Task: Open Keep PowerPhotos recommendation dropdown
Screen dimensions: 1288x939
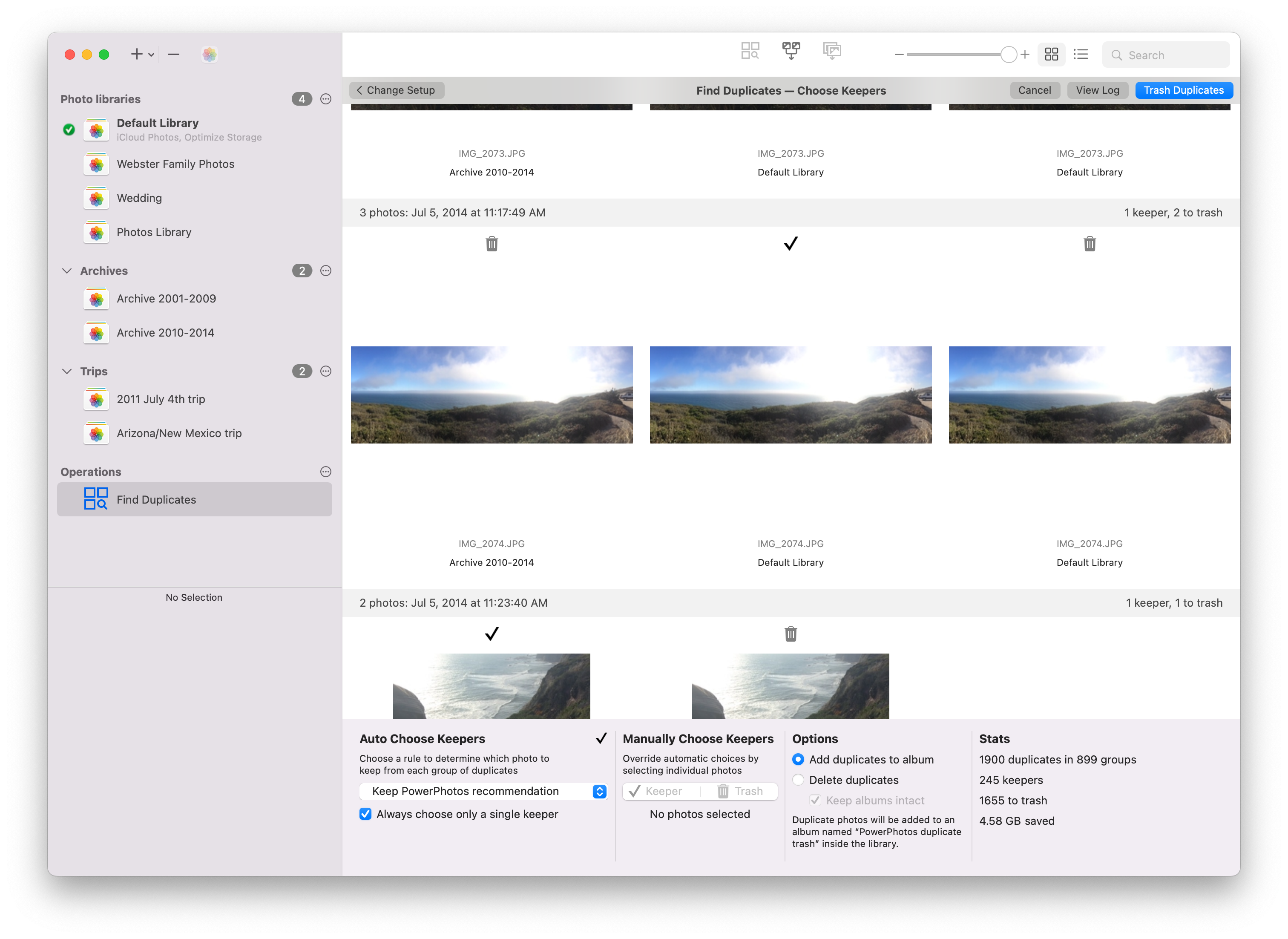Action: pyautogui.click(x=483, y=791)
